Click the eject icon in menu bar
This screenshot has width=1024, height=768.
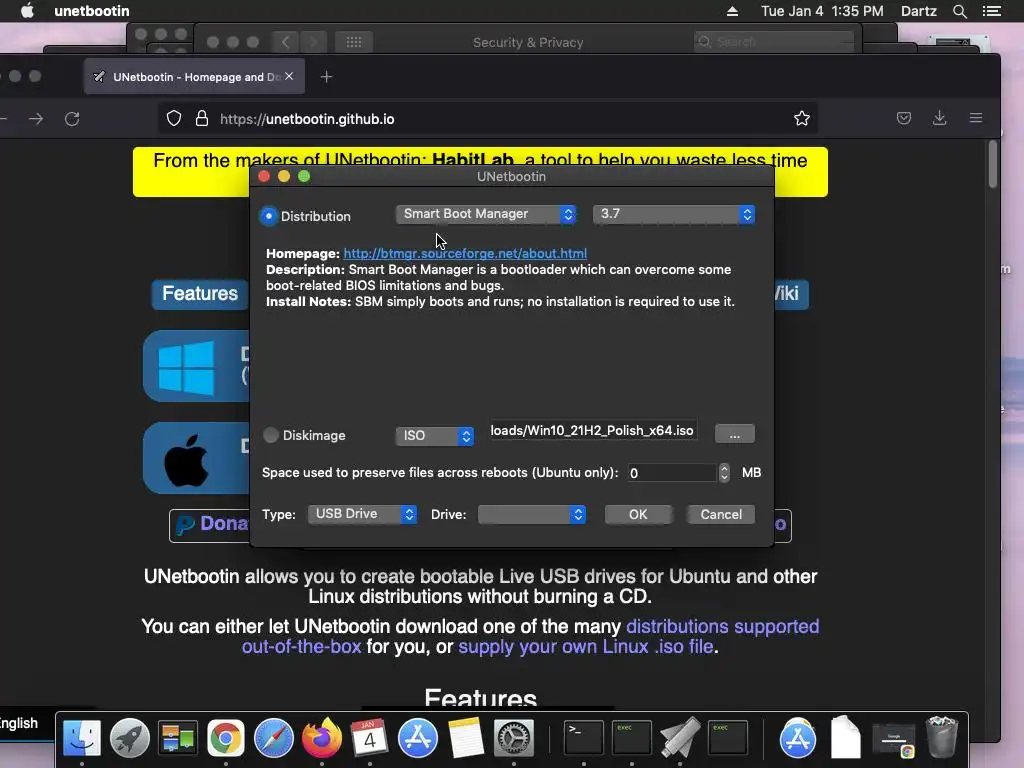(732, 11)
